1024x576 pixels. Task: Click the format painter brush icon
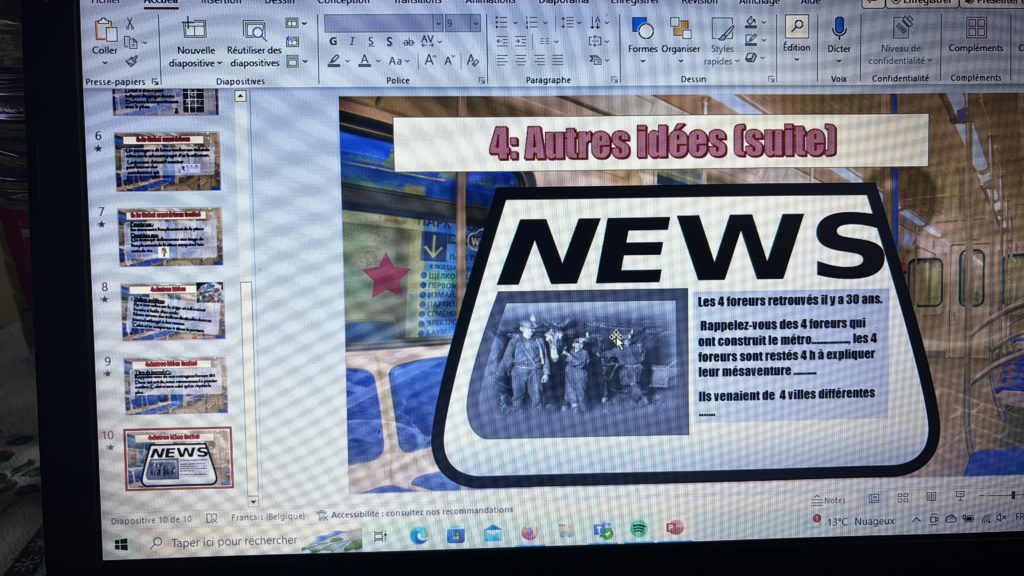tap(131, 60)
